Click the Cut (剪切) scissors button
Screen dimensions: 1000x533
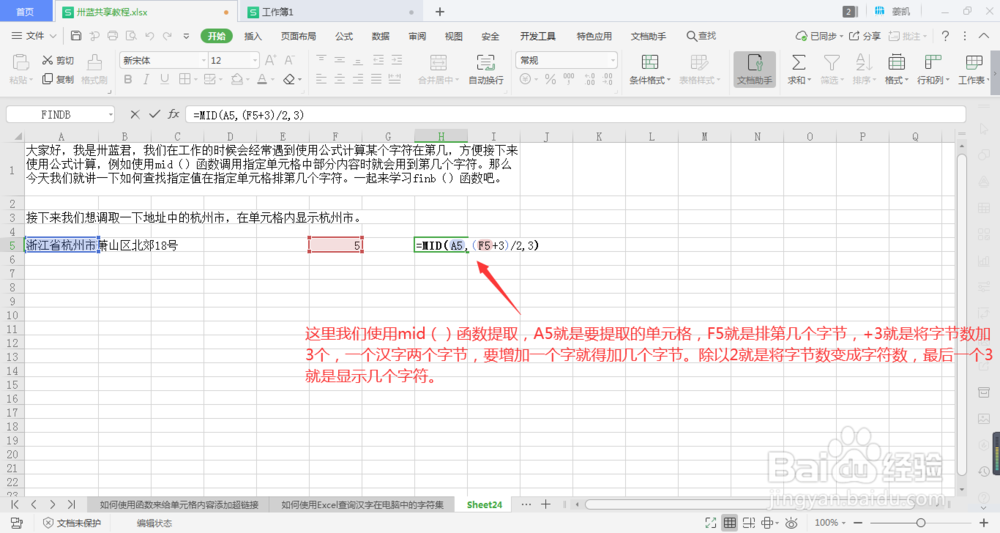click(57, 60)
